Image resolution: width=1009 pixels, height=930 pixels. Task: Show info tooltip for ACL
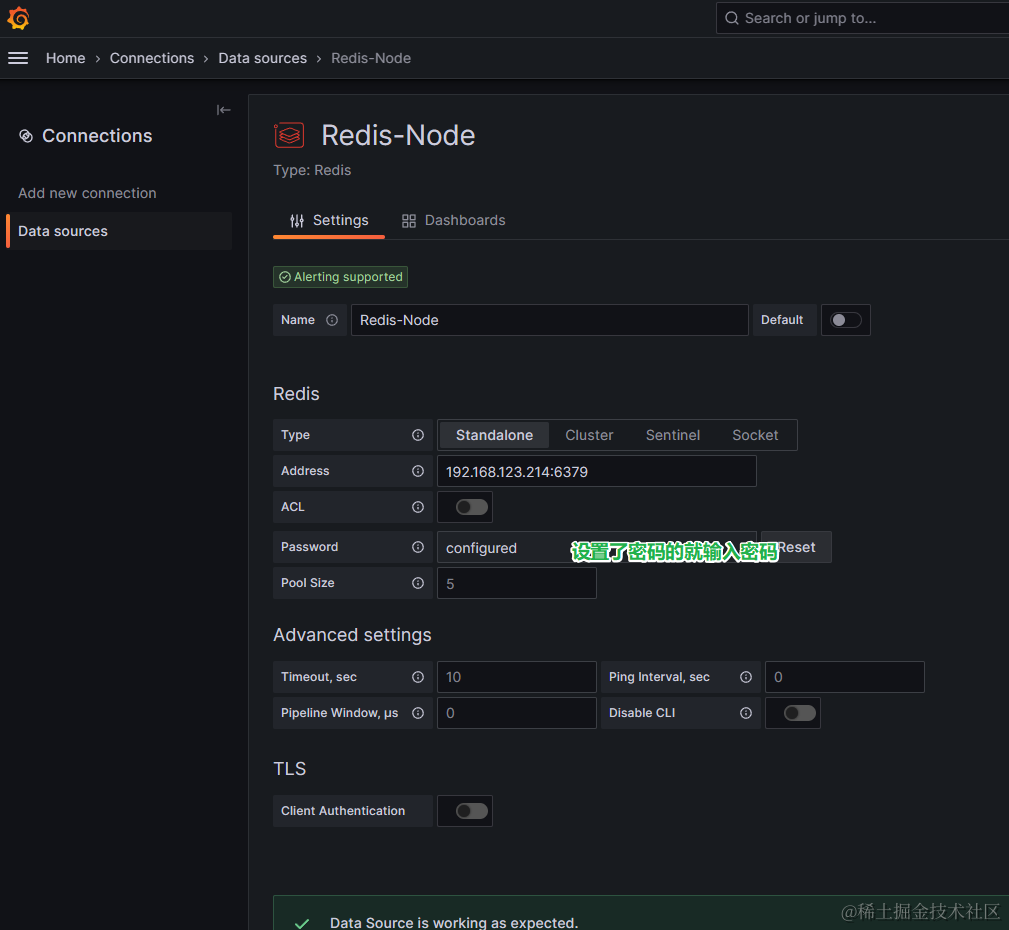pos(418,507)
